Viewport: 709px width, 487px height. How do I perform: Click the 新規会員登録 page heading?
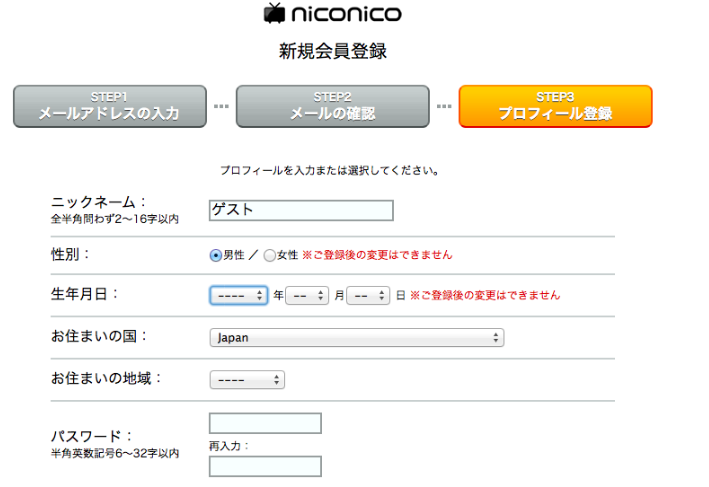point(333,51)
